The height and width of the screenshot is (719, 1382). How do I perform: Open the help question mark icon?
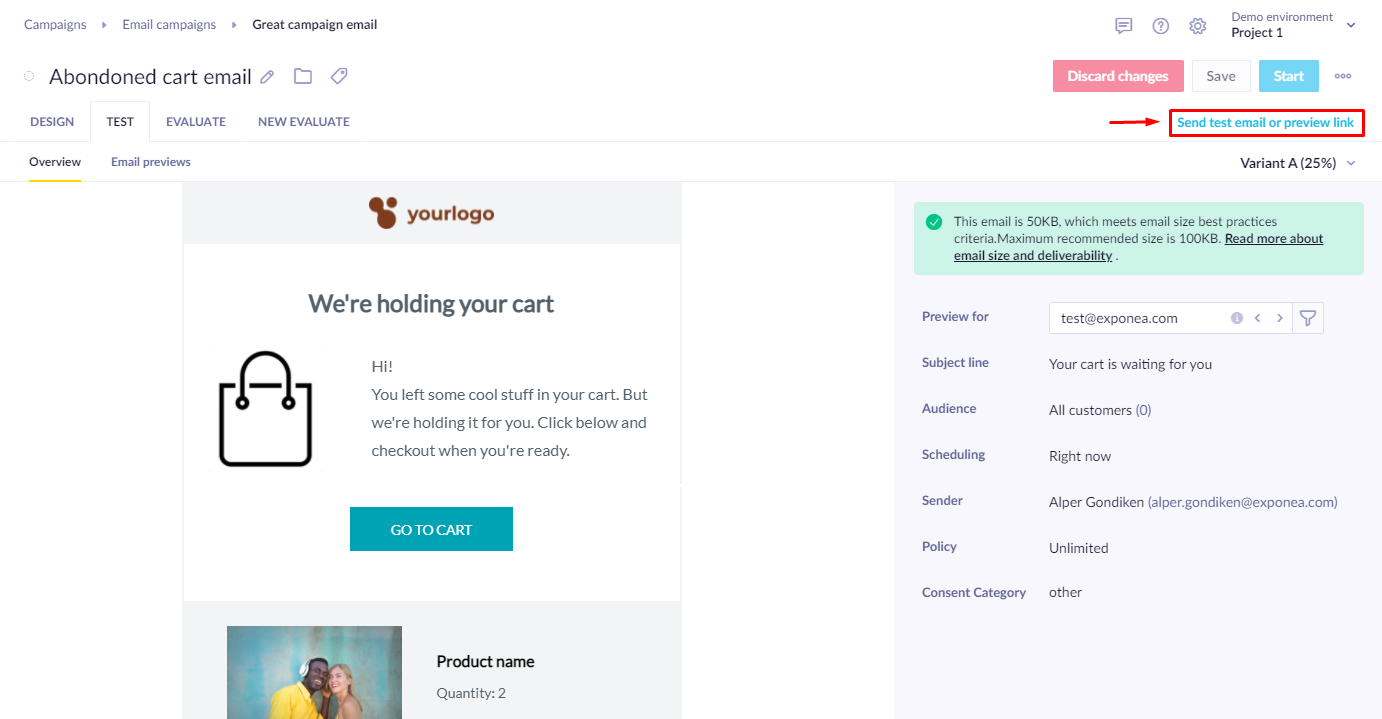1161,26
